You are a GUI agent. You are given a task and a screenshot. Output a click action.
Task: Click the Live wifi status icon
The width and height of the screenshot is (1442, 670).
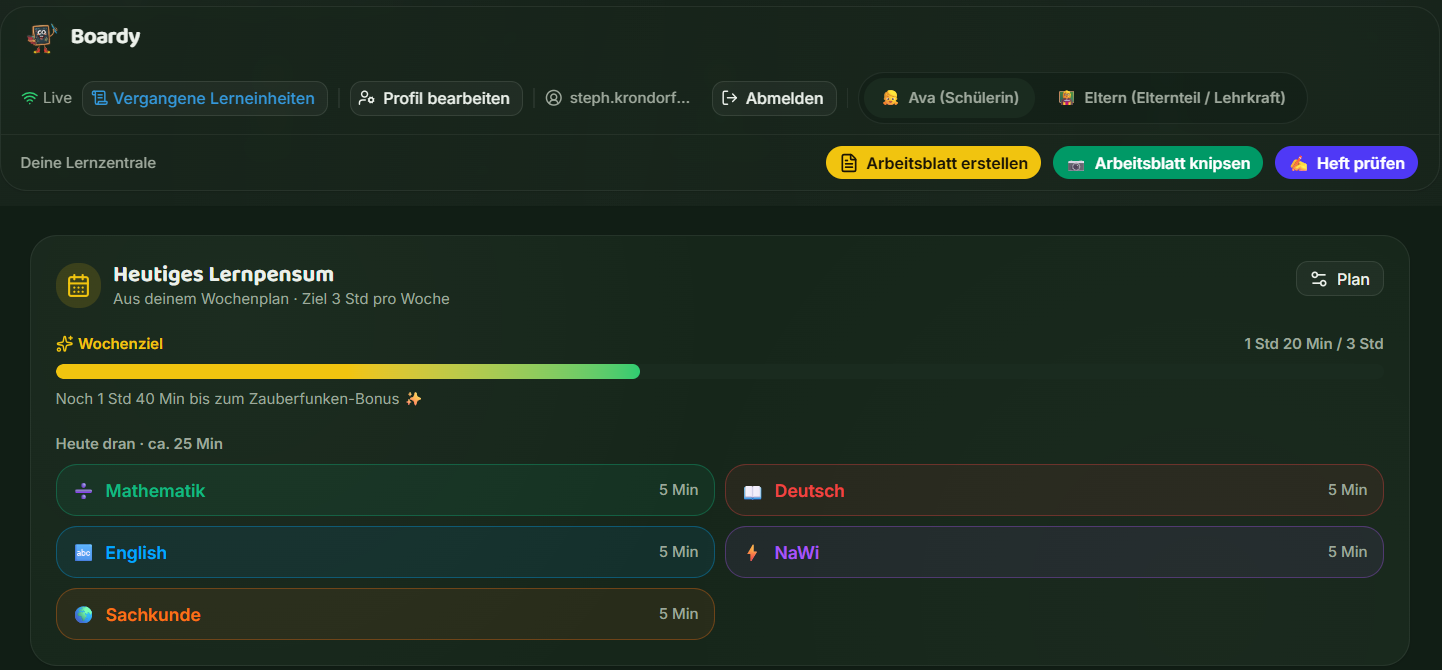(x=30, y=98)
